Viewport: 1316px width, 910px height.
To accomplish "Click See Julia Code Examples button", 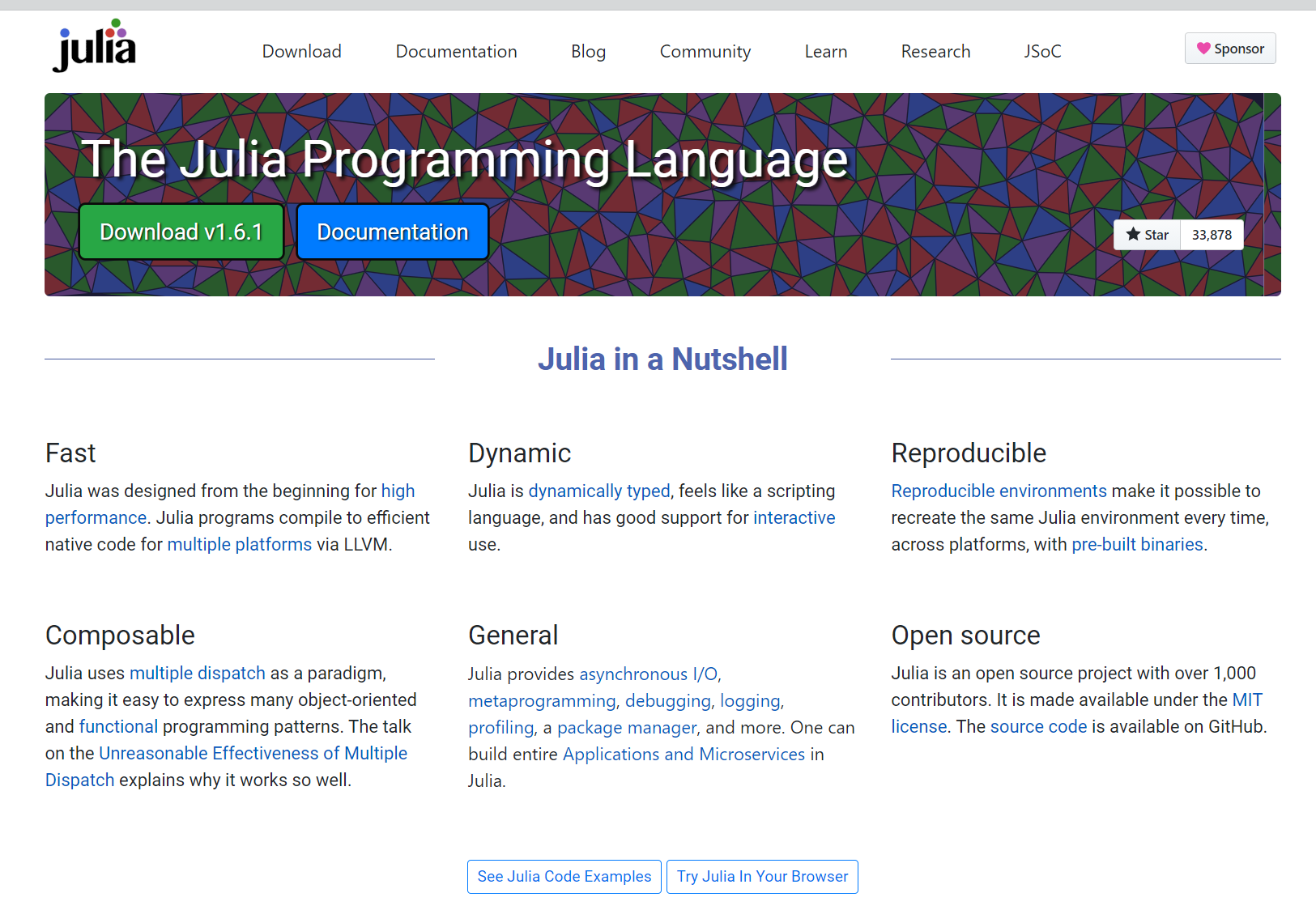I will tap(564, 877).
